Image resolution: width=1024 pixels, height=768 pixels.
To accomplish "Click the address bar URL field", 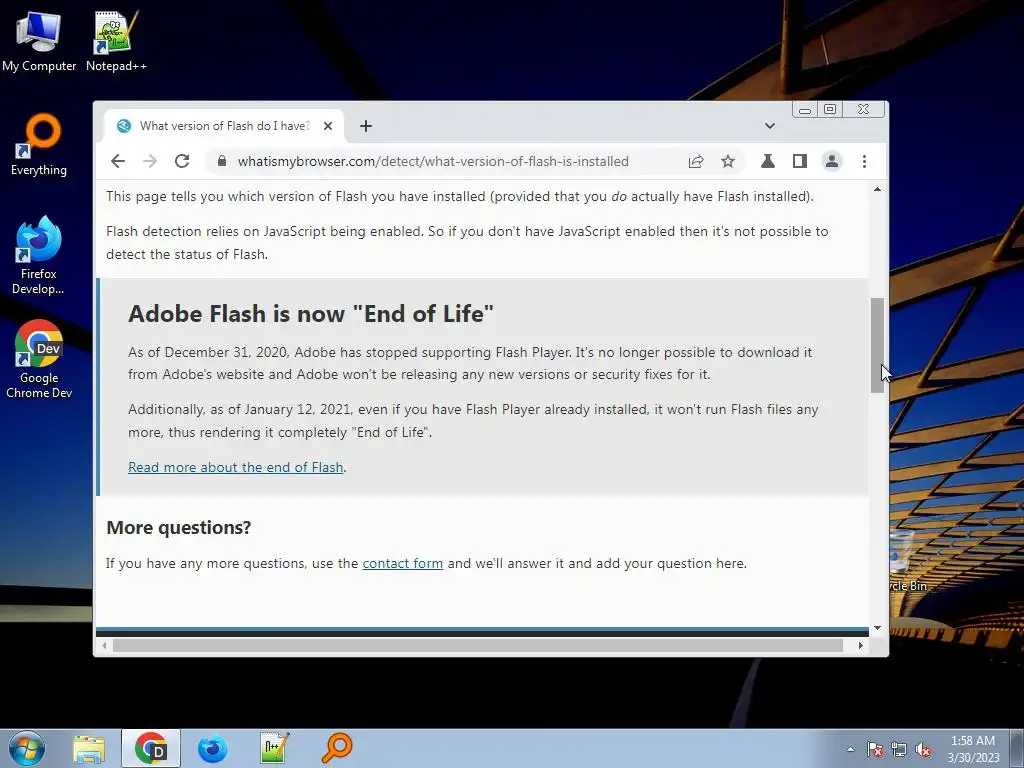I will coord(432,161).
